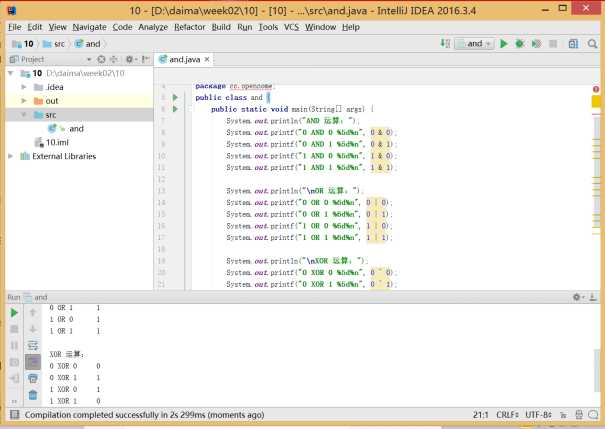Image resolution: width=605 pixels, height=429 pixels.
Task: Click the red error indicator on editor stripe
Action: click(596, 89)
